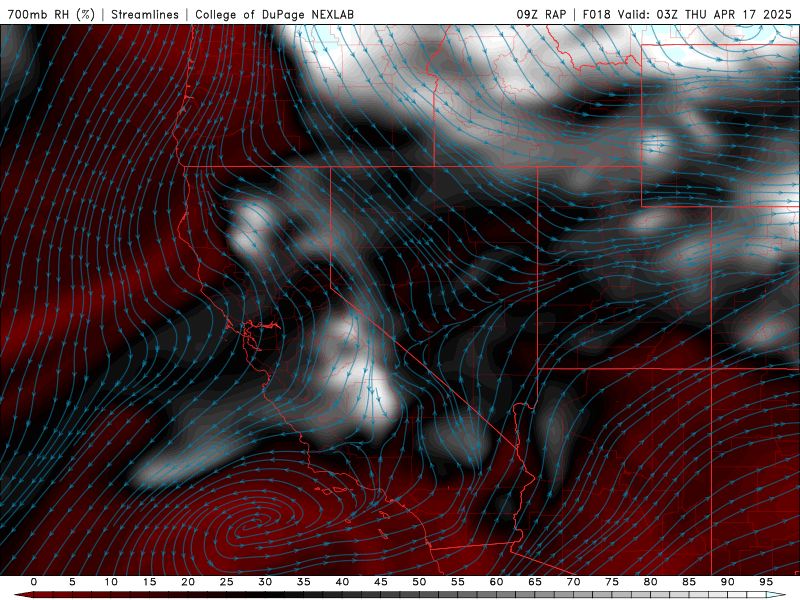Click the "09Z RAP" model run text
This screenshot has height=600, width=800.
(x=541, y=14)
